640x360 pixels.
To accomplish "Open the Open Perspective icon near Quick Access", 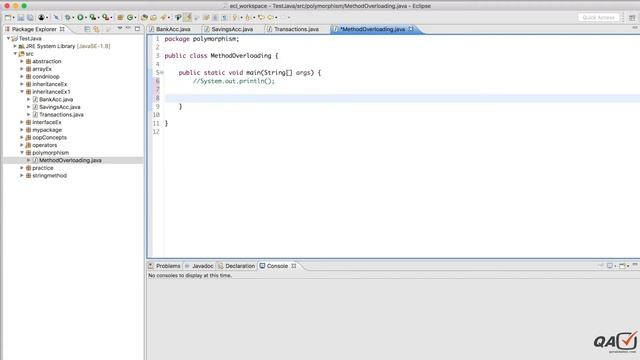I will [632, 18].
